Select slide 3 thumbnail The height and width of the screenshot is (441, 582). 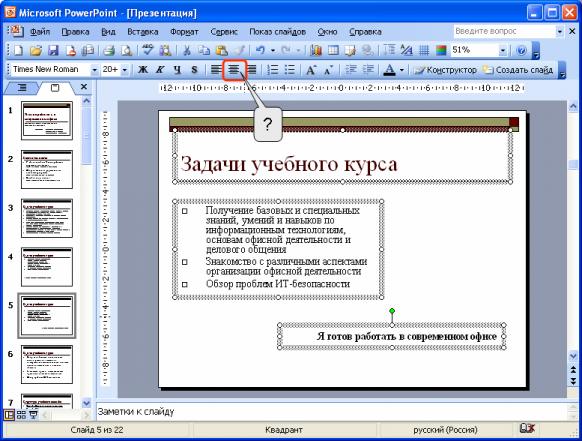coord(47,218)
